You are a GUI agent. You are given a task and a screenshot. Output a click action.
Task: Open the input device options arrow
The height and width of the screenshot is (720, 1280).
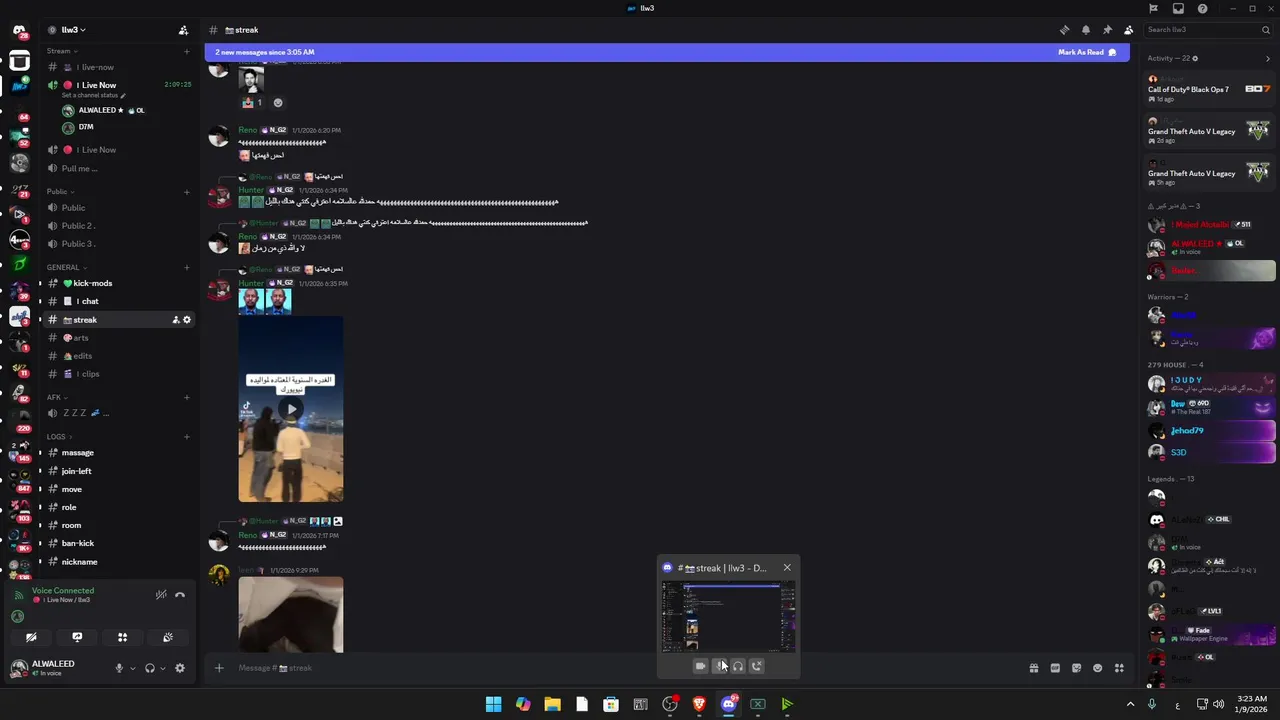(x=132, y=668)
